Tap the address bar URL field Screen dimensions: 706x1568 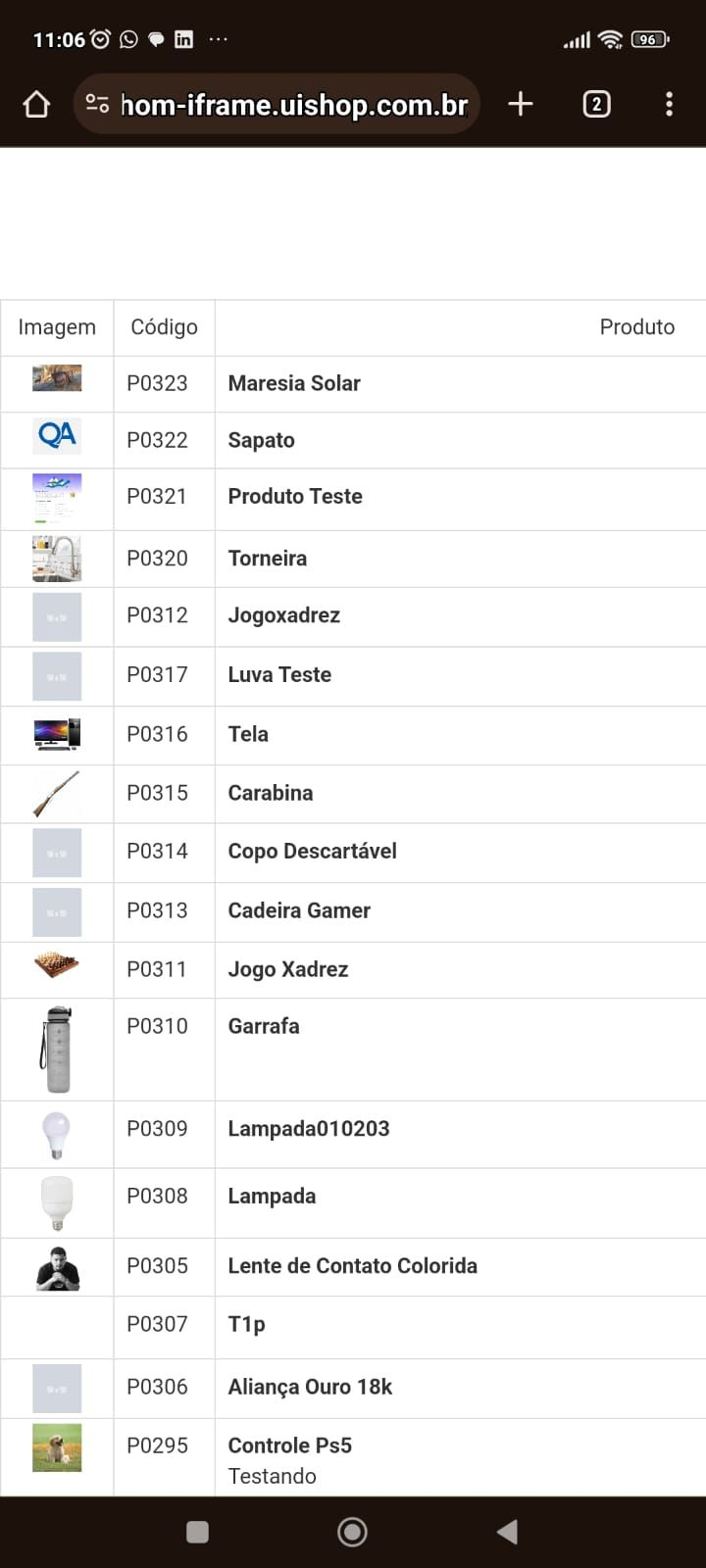(294, 105)
